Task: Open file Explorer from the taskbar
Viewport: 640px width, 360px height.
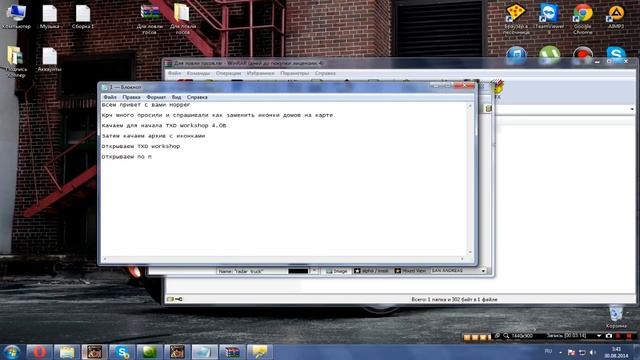Action: tap(67, 352)
